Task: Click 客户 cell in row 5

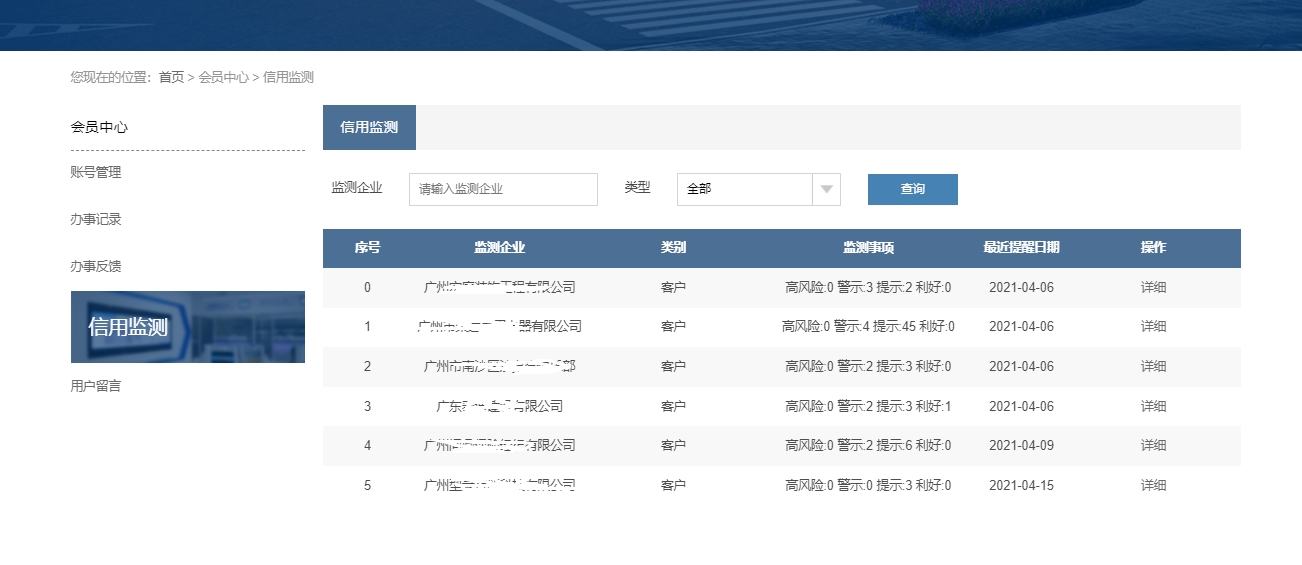Action: (673, 485)
